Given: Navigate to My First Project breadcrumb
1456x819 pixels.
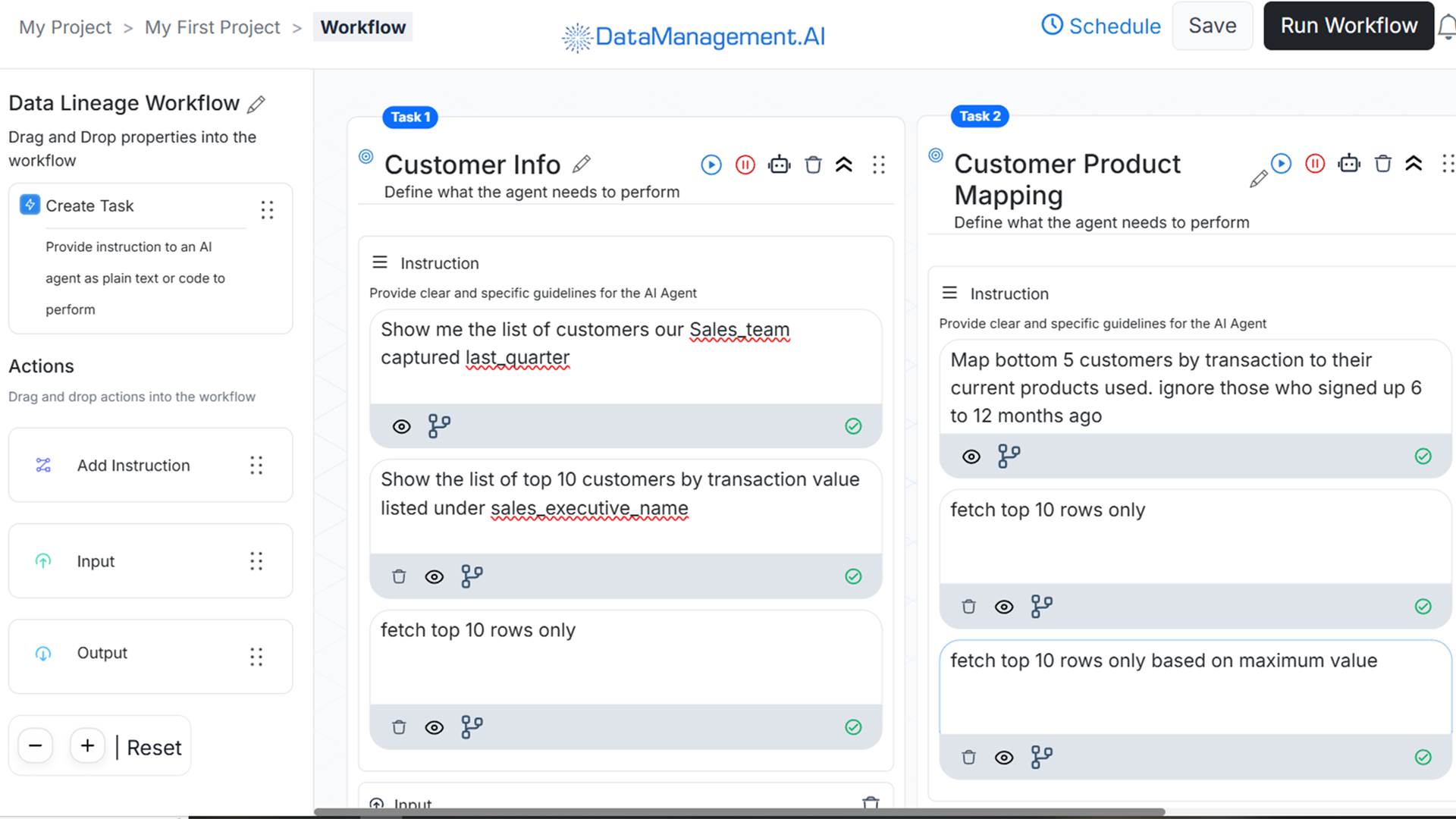Looking at the screenshot, I should tap(212, 27).
